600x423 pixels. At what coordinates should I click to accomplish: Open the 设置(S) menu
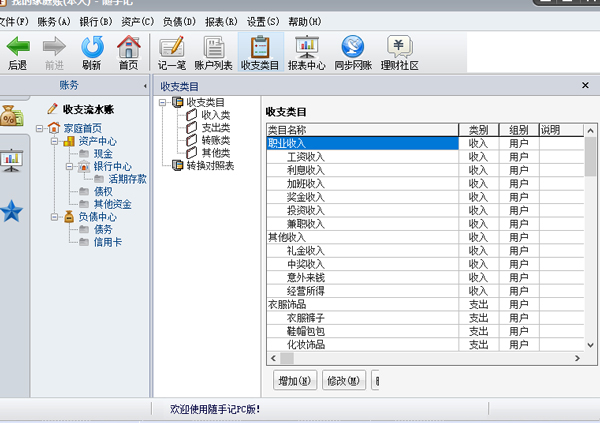[263, 22]
